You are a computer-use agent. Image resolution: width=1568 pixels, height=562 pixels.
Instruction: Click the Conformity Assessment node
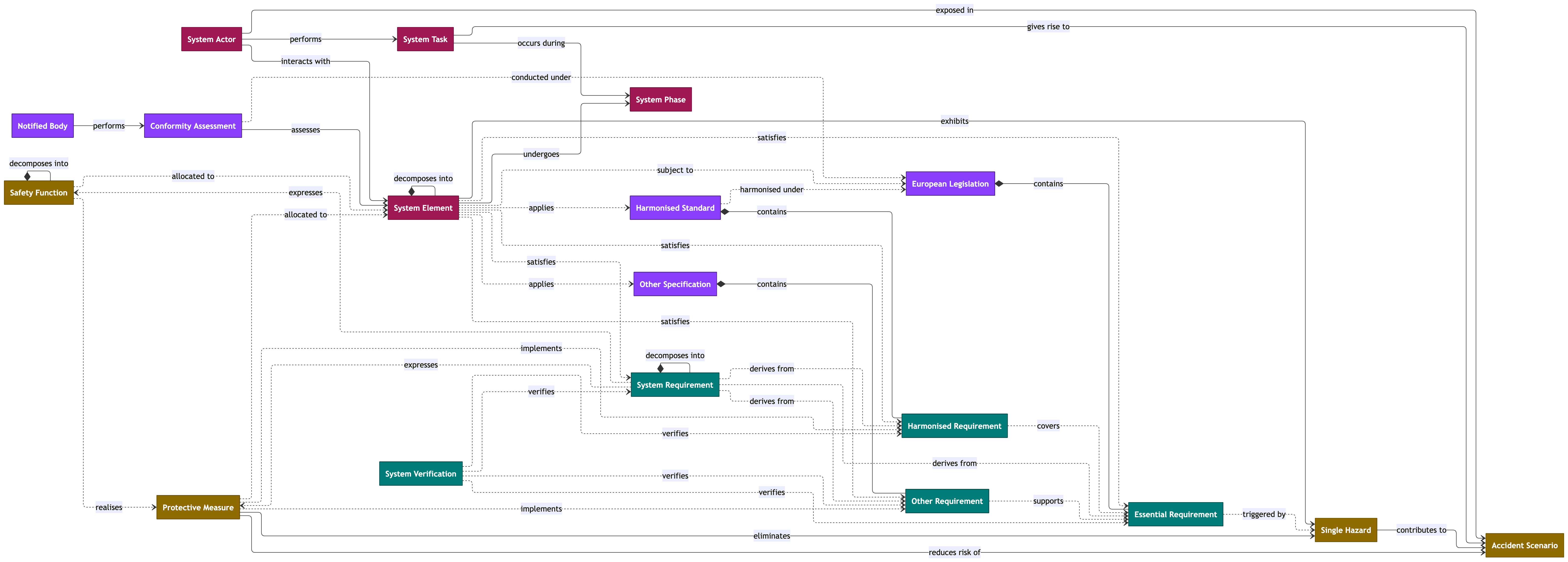193,126
